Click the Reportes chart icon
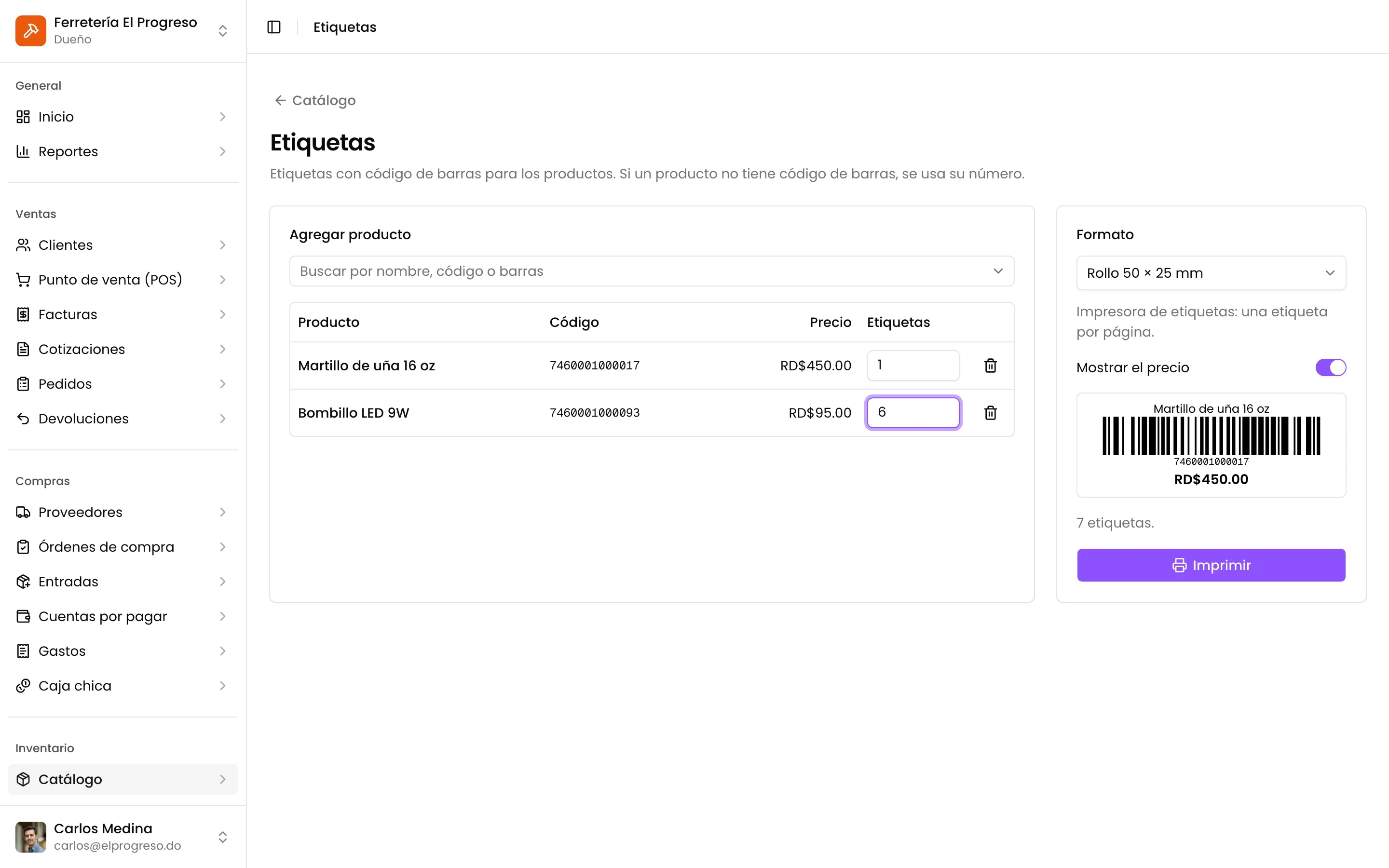Viewport: 1389px width, 868px height. coord(23,151)
